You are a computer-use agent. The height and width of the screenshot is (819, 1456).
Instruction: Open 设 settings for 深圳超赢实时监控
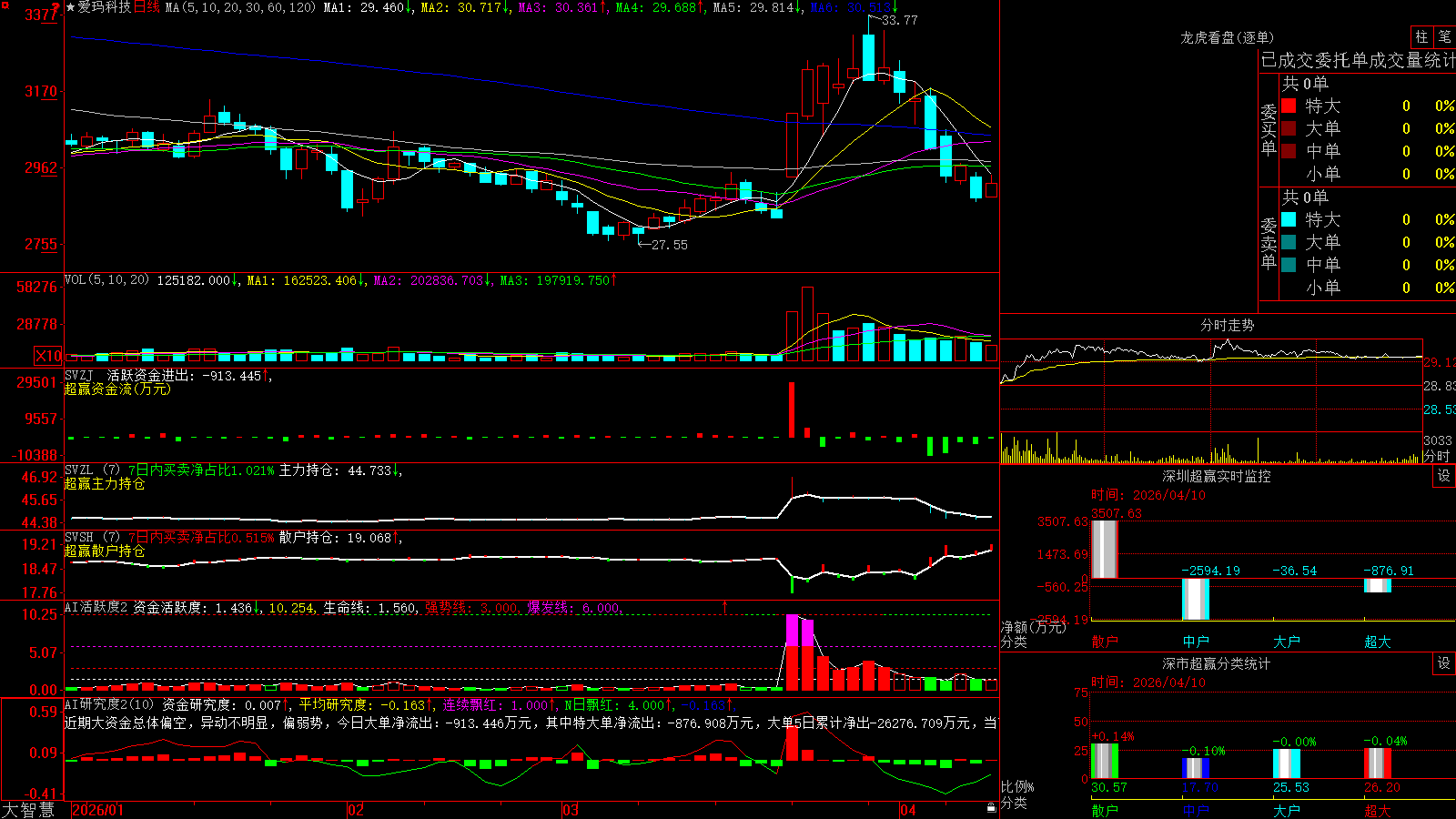pyautogui.click(x=1444, y=476)
